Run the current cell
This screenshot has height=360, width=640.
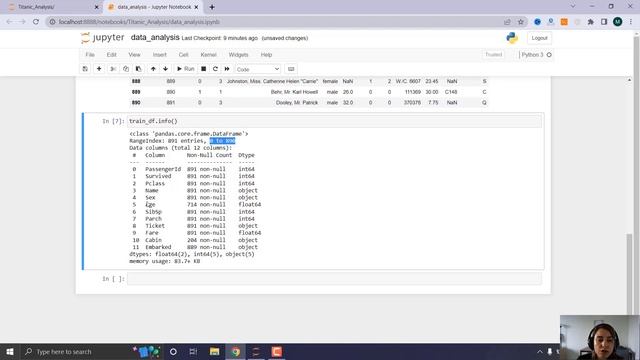185,69
